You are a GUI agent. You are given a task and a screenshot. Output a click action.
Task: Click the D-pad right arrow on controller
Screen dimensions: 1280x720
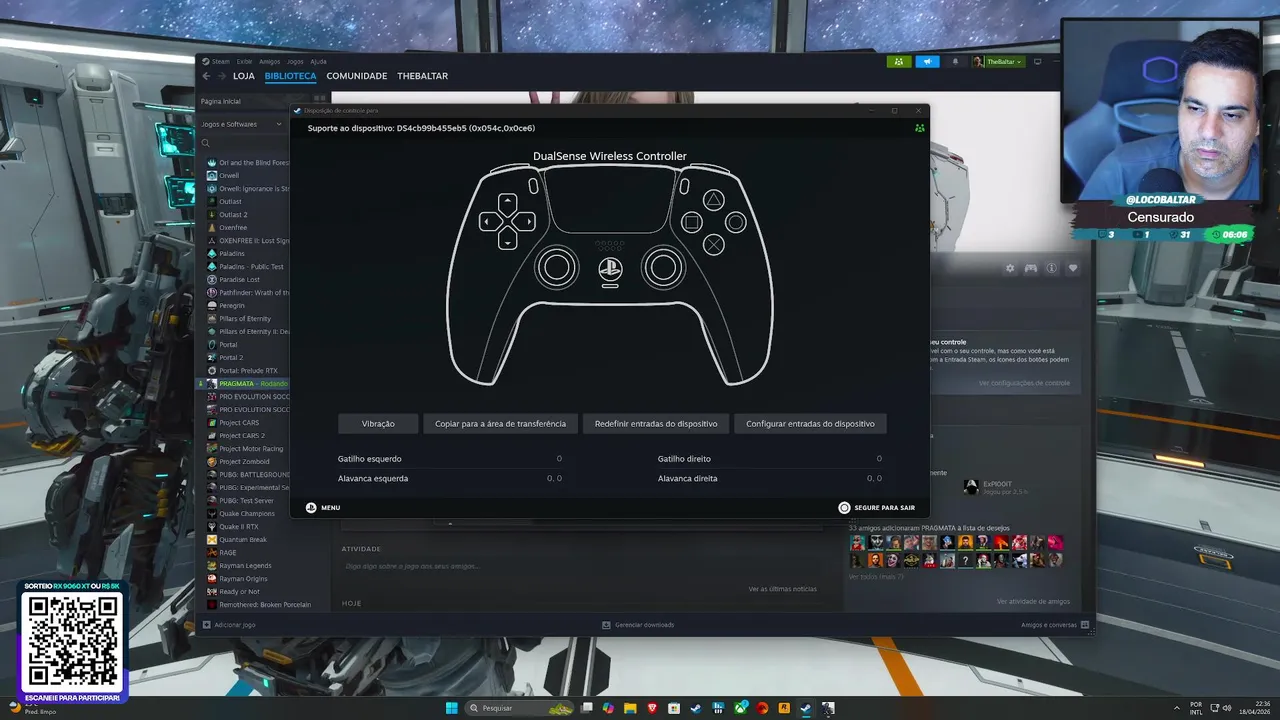(525, 221)
